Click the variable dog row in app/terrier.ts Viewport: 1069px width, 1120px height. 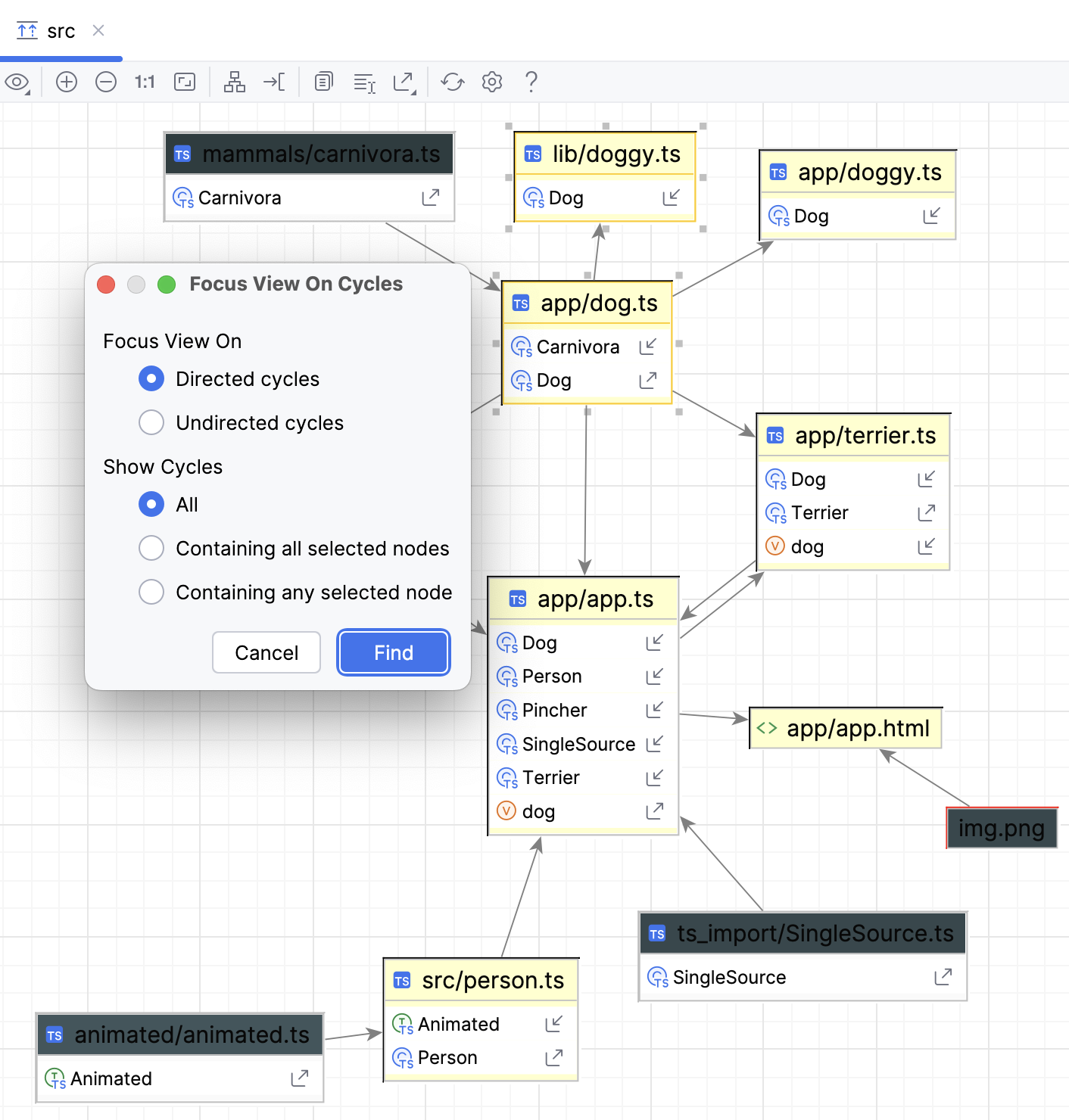point(852,546)
